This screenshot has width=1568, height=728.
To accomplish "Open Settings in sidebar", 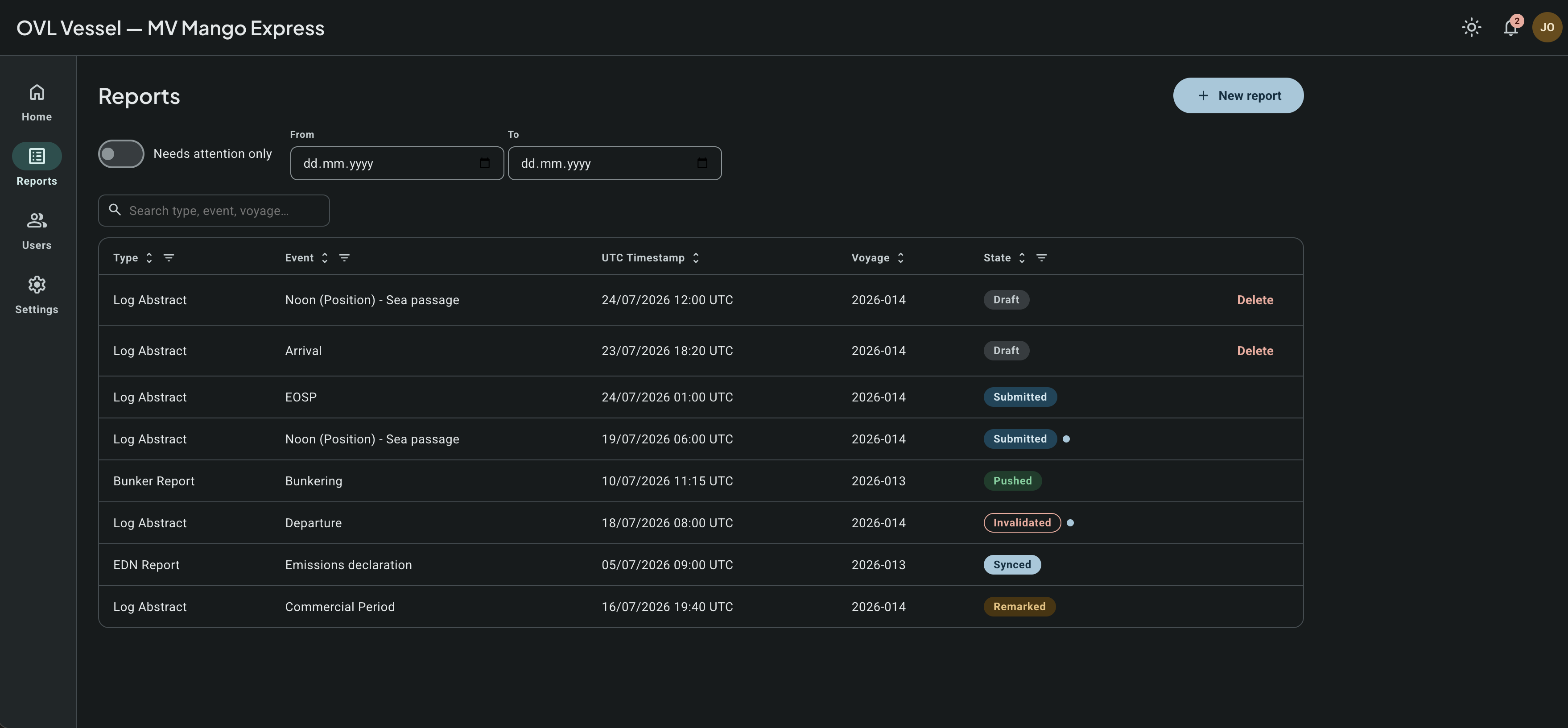I will click(x=37, y=295).
